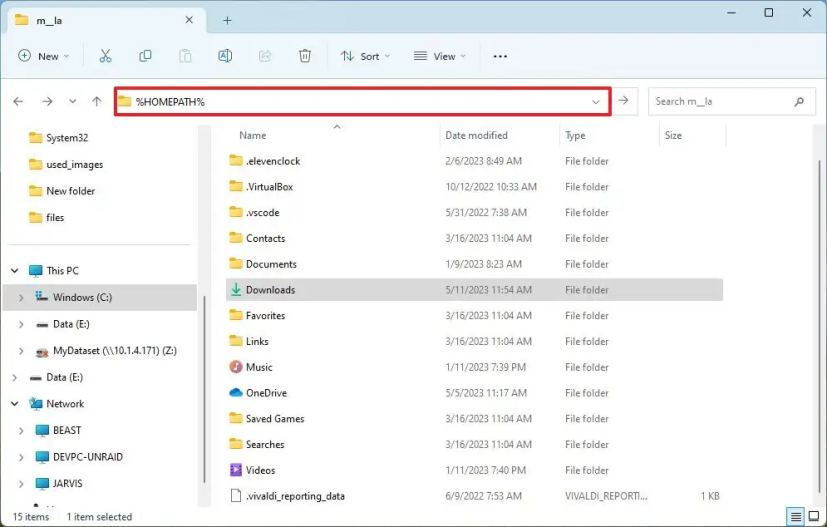This screenshot has height=527, width=827.
Task: Open the New dropdown menu
Action: click(43, 56)
